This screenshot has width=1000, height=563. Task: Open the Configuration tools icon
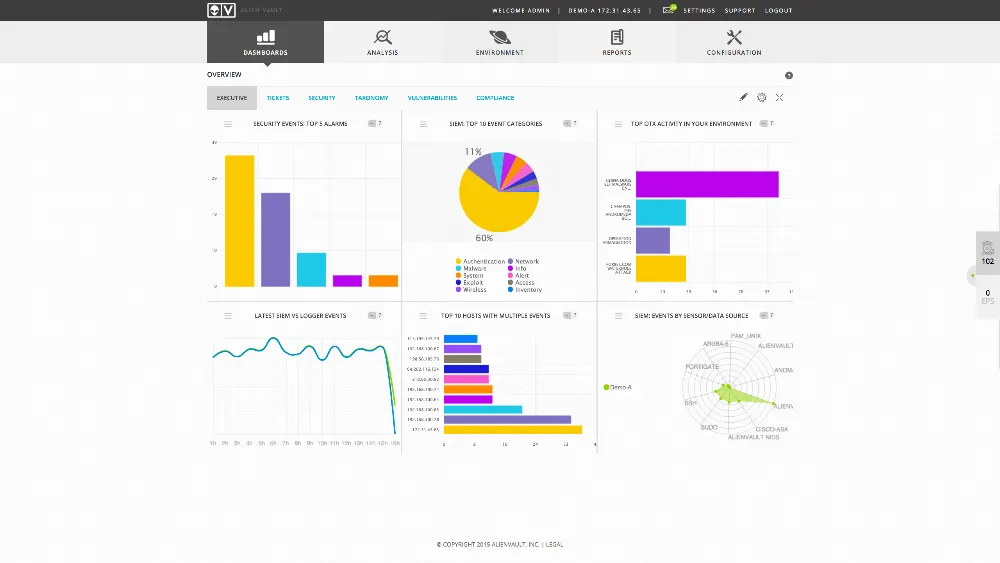734,37
